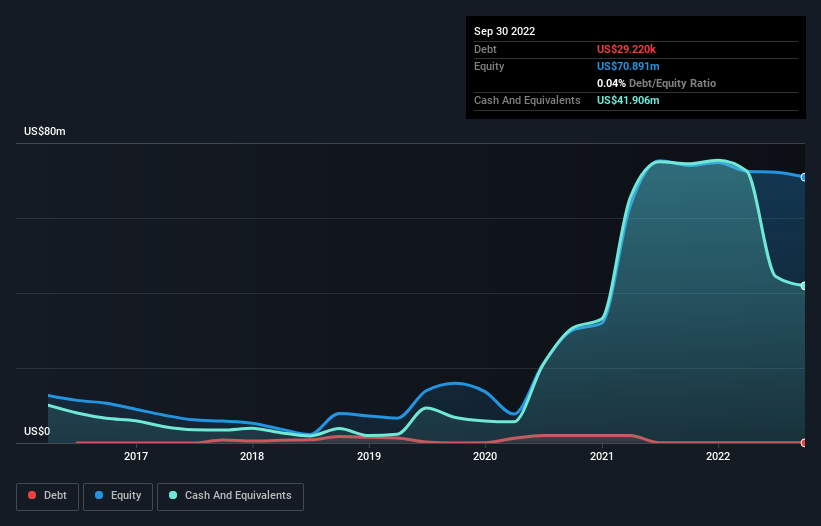Click the red Debt endpoint marker
This screenshot has width=821, height=526.
pyautogui.click(x=804, y=443)
